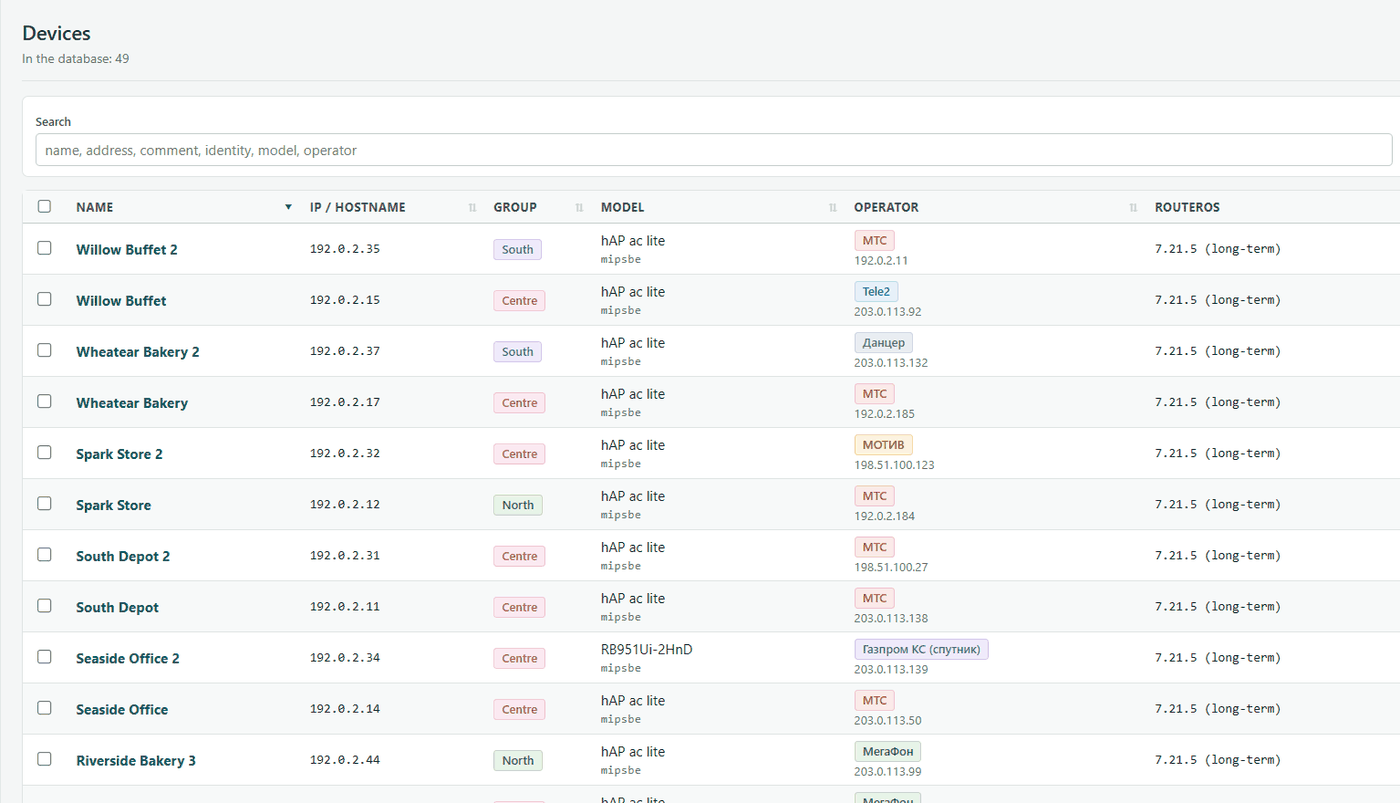Check the Riverside Bakery 3 row checkbox
The width and height of the screenshot is (1400, 803).
click(44, 758)
